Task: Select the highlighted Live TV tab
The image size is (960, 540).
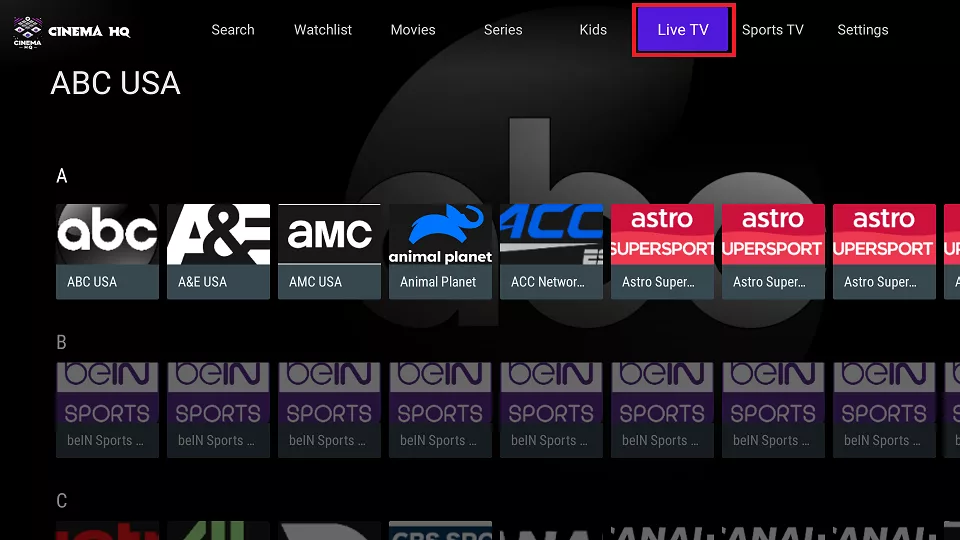Action: [x=684, y=30]
